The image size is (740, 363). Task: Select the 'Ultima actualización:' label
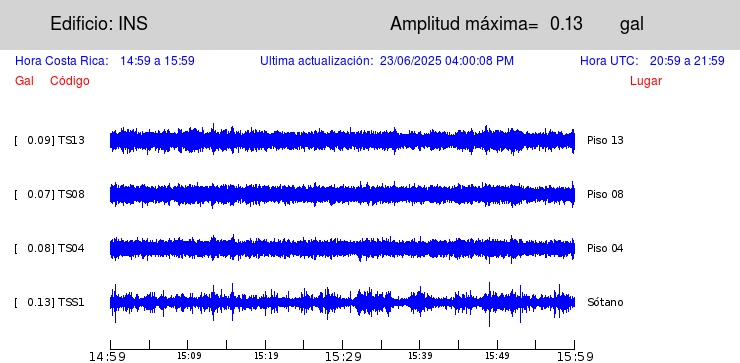pyautogui.click(x=317, y=61)
